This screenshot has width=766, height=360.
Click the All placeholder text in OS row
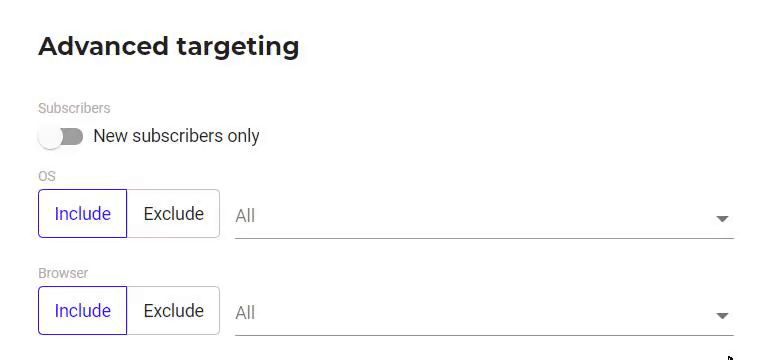click(245, 215)
